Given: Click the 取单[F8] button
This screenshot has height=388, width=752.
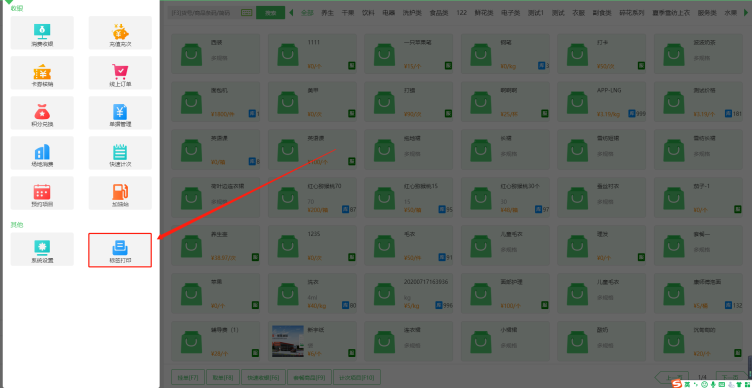Looking at the screenshot, I should click(223, 377).
